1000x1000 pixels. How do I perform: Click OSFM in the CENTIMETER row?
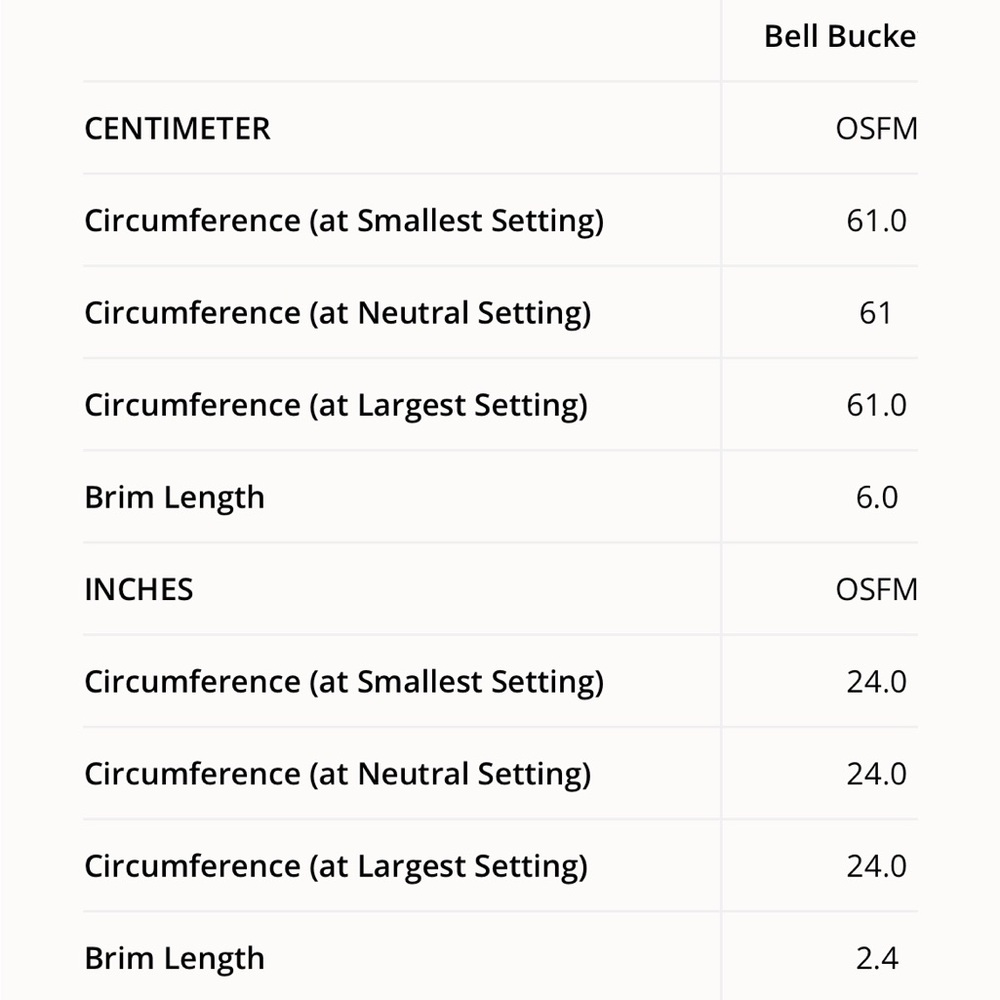(876, 129)
